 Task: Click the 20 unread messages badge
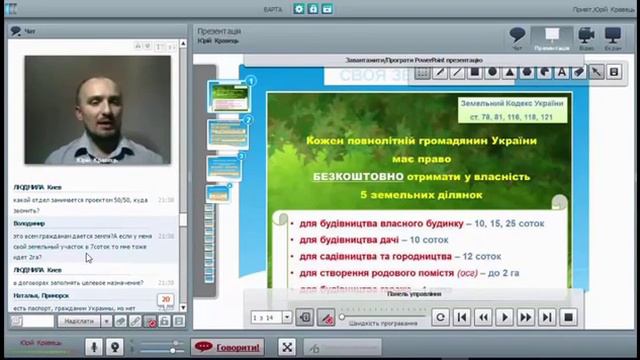[166, 299]
